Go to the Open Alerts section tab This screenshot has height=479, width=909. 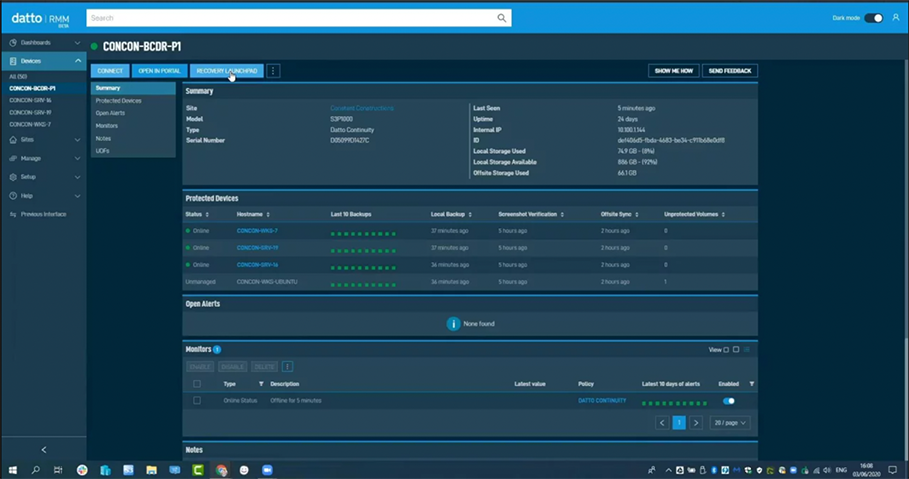(x=110, y=113)
